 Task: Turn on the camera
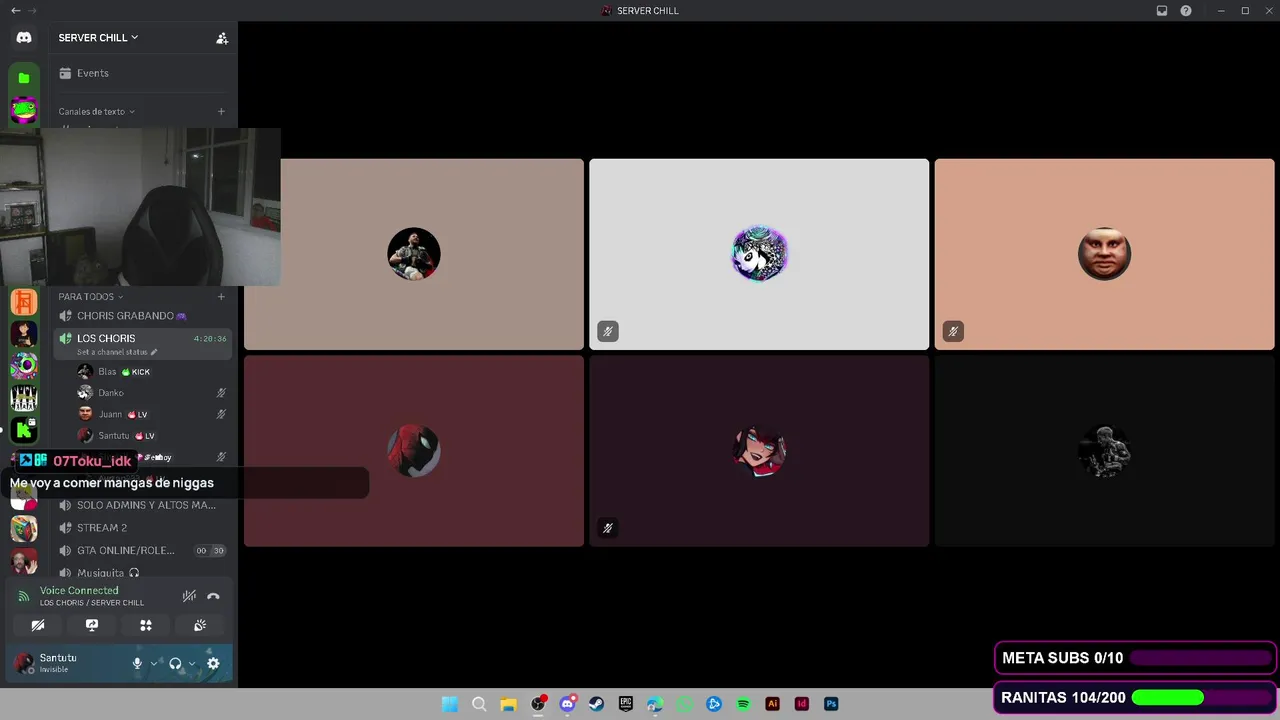tap(38, 625)
